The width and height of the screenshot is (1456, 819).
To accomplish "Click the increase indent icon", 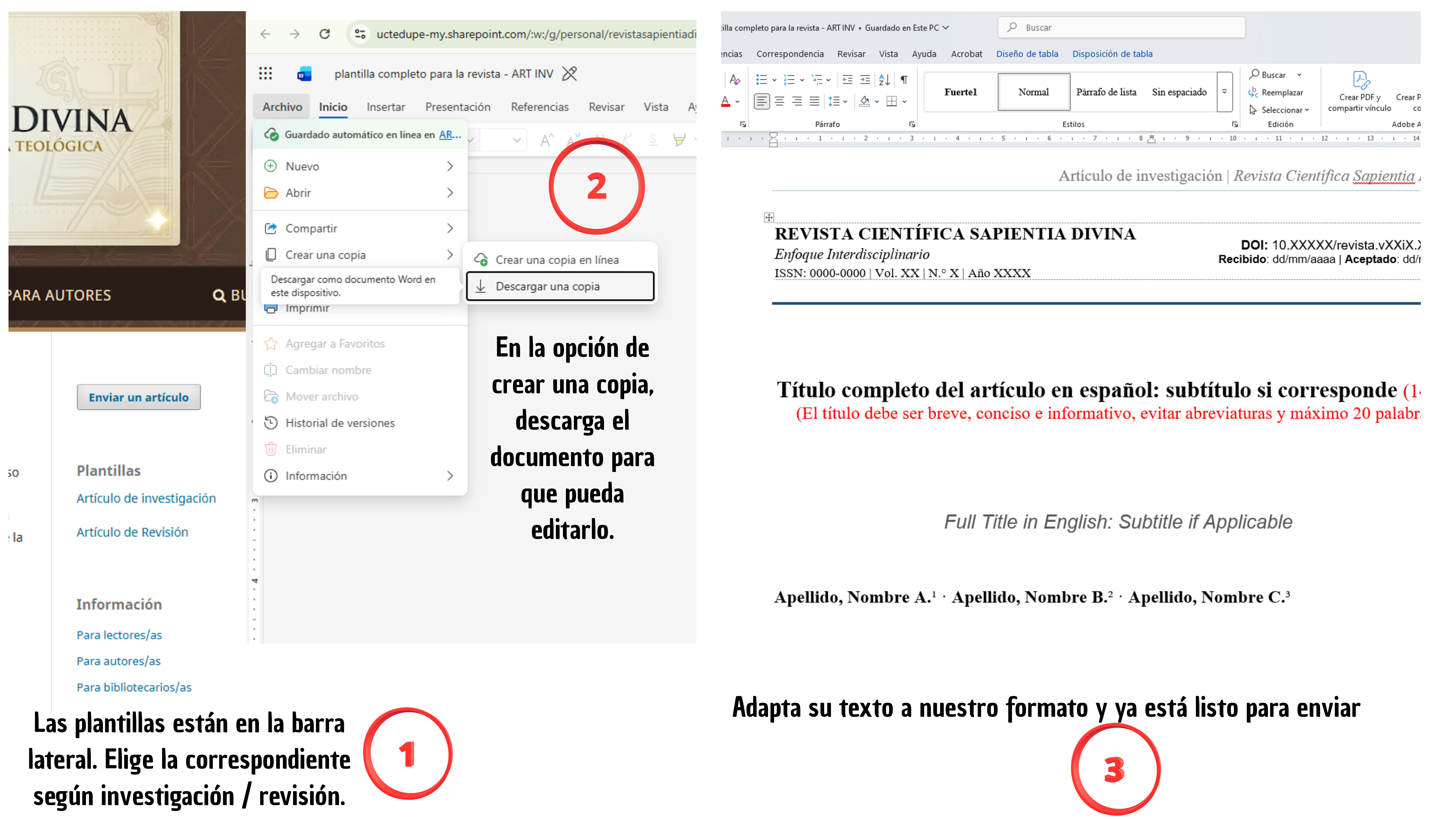I will coord(865,80).
